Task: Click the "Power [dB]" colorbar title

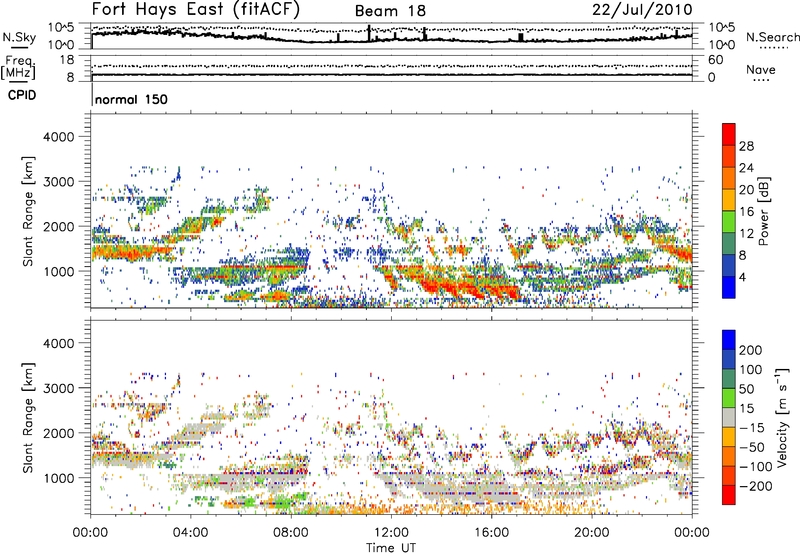Action: pos(764,211)
